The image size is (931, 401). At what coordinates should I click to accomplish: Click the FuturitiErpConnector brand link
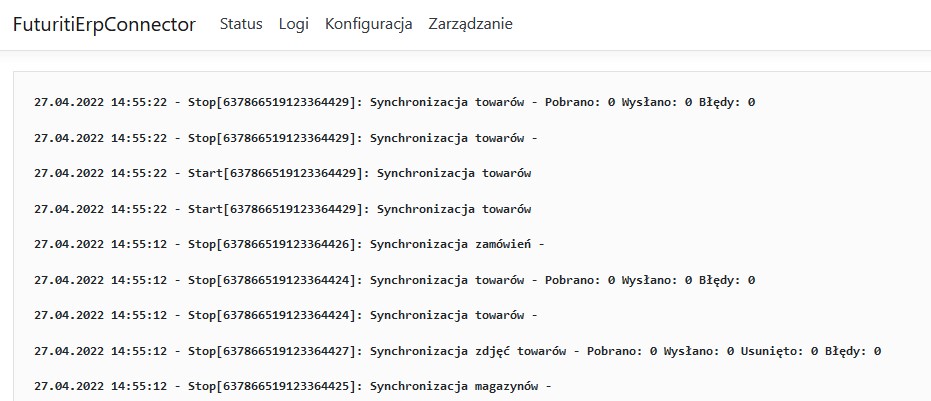pos(104,25)
